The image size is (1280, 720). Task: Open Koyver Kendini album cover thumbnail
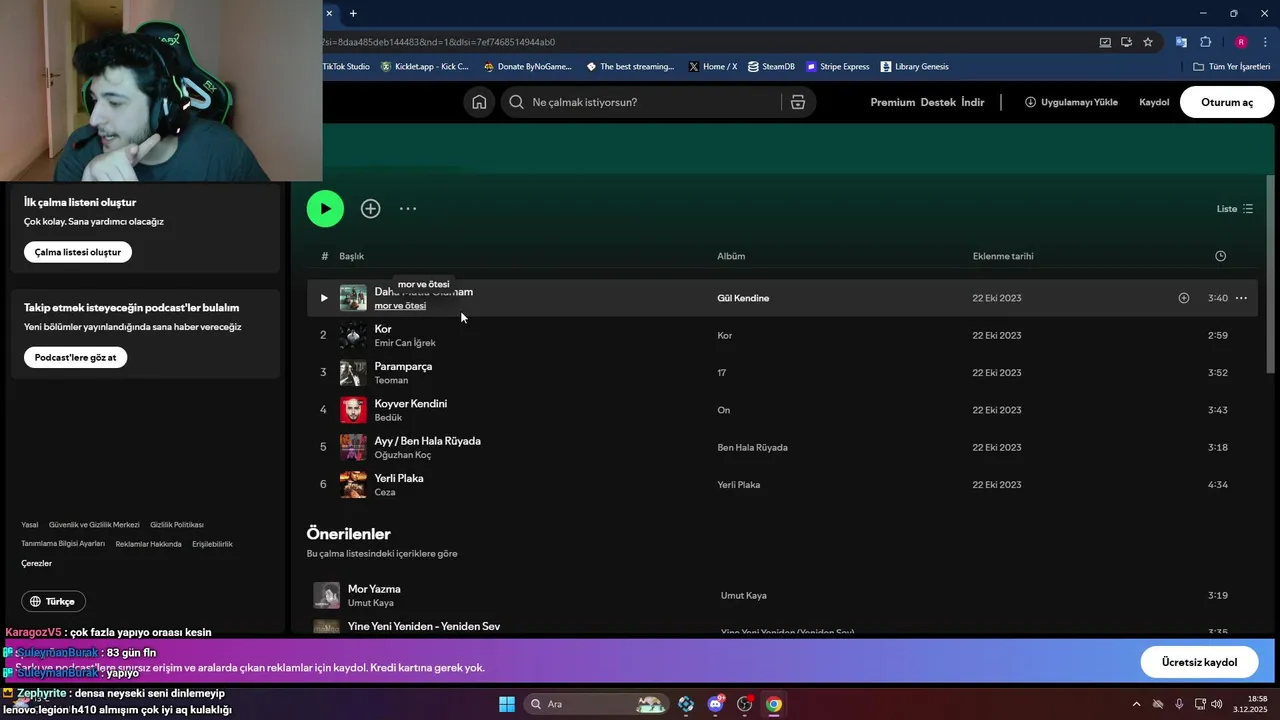[353, 410]
